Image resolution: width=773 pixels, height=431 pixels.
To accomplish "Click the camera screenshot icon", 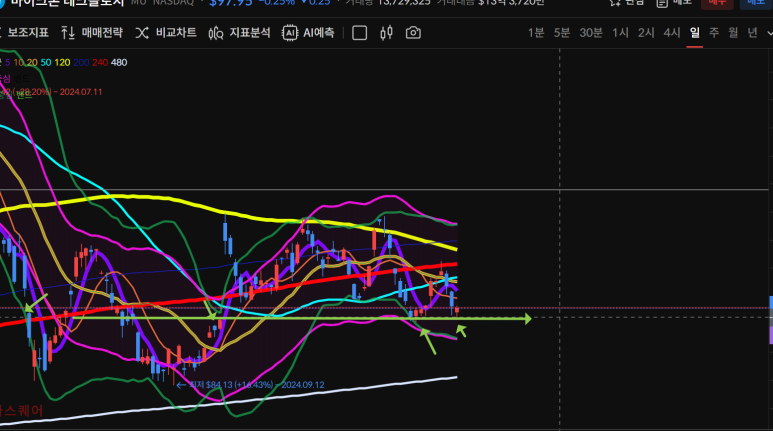I will [x=413, y=33].
